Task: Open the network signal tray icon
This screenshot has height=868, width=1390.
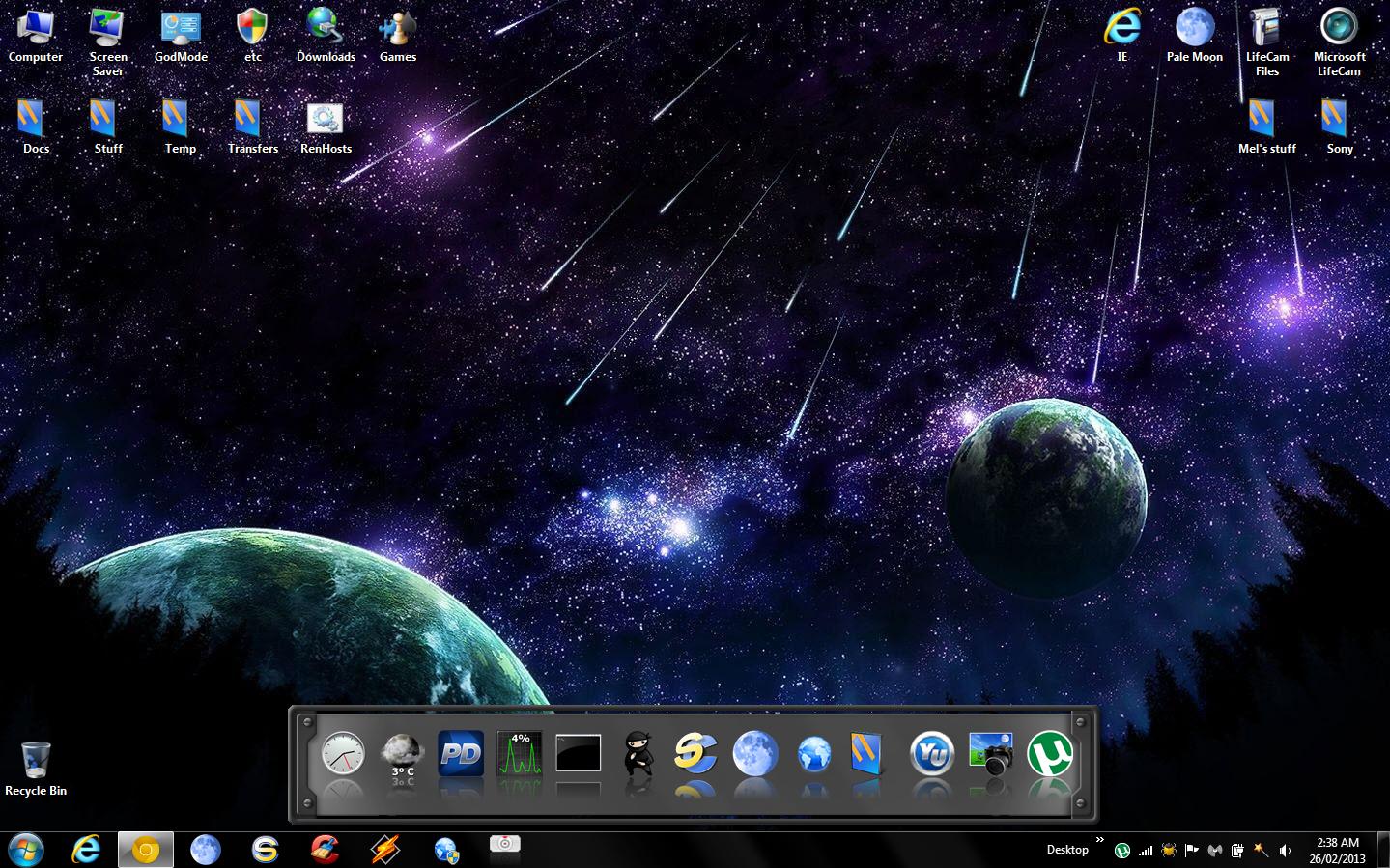Action: (1146, 851)
